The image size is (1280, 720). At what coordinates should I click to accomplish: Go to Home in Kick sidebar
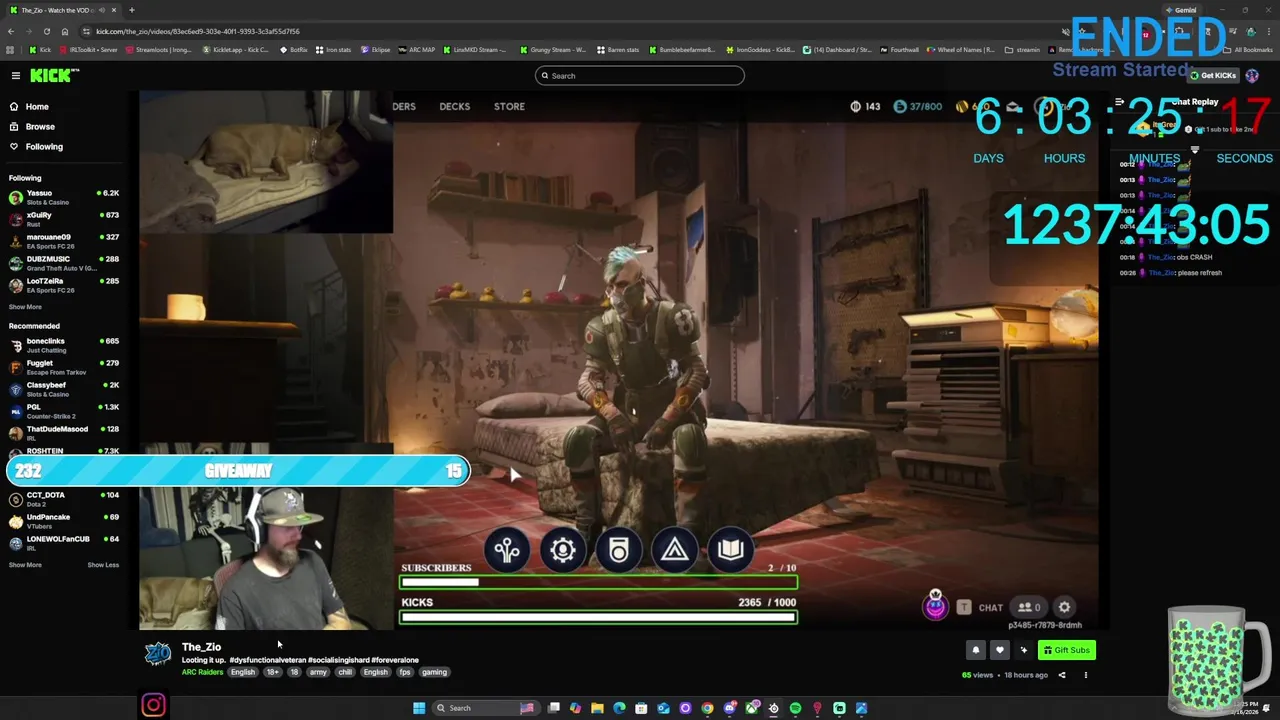pyautogui.click(x=37, y=106)
